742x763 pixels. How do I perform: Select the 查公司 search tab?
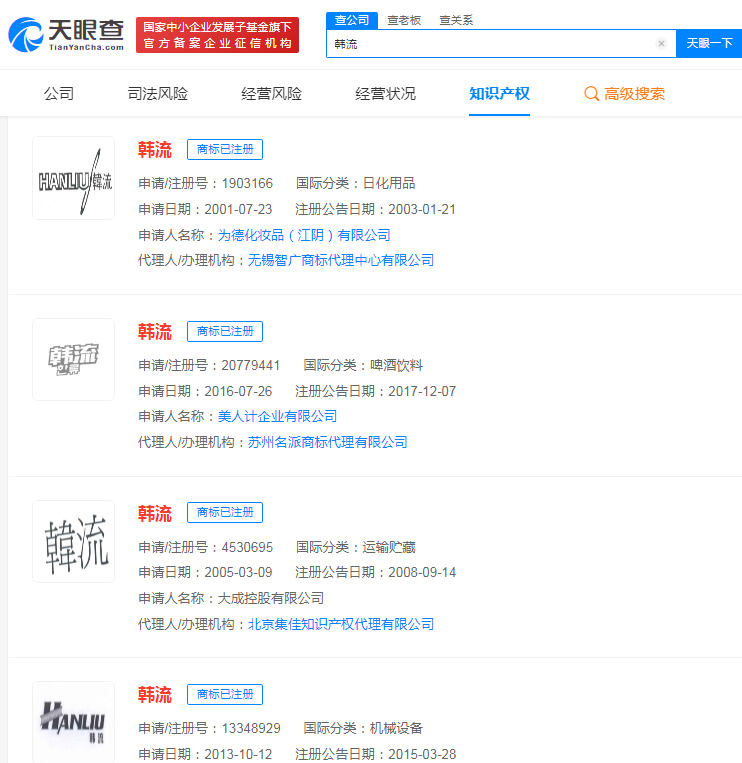pyautogui.click(x=352, y=20)
